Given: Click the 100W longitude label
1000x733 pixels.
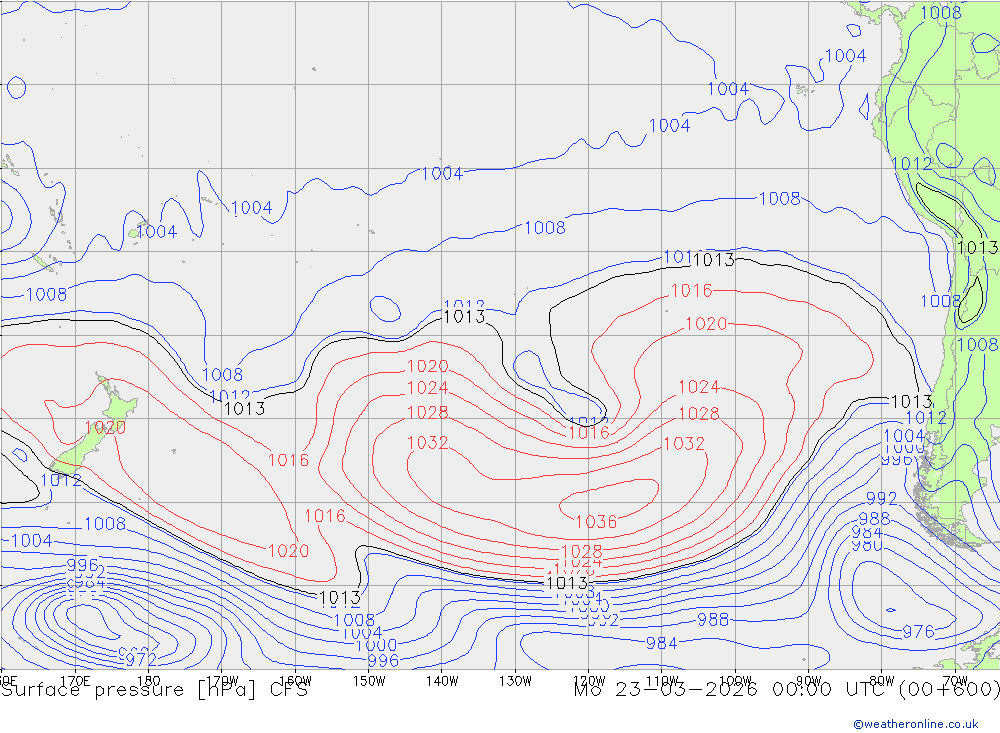Looking at the screenshot, I should 735,681.
